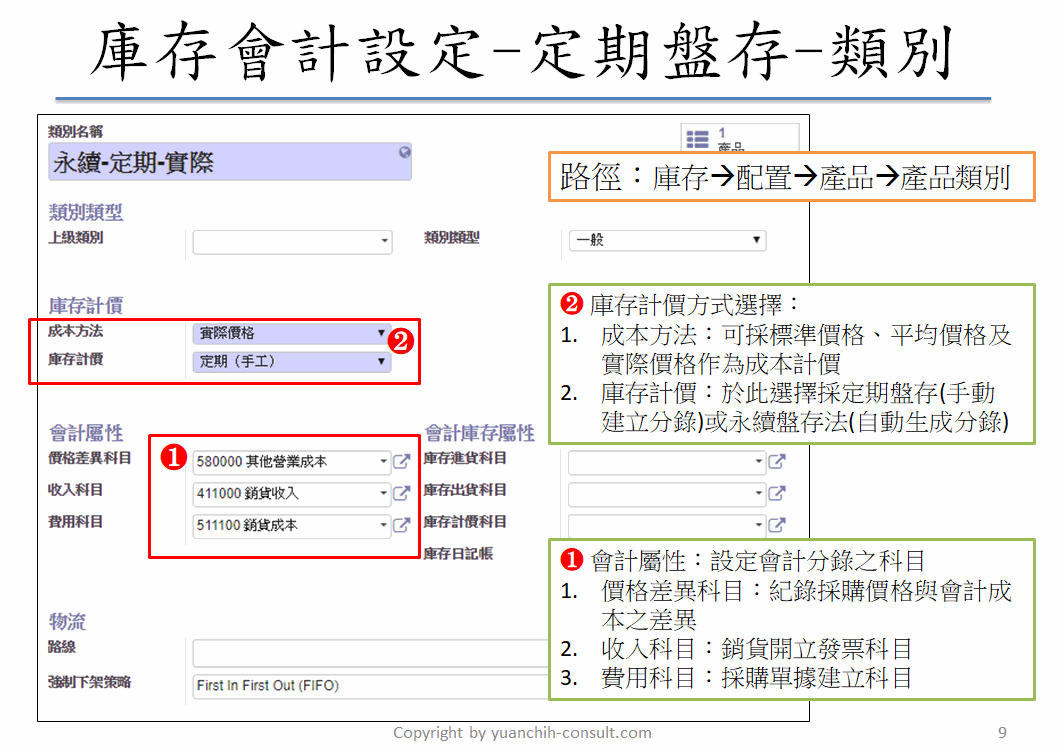Image resolution: width=1062 pixels, height=752 pixels.
Task: Click the 路線 label
Action: [x=62, y=647]
